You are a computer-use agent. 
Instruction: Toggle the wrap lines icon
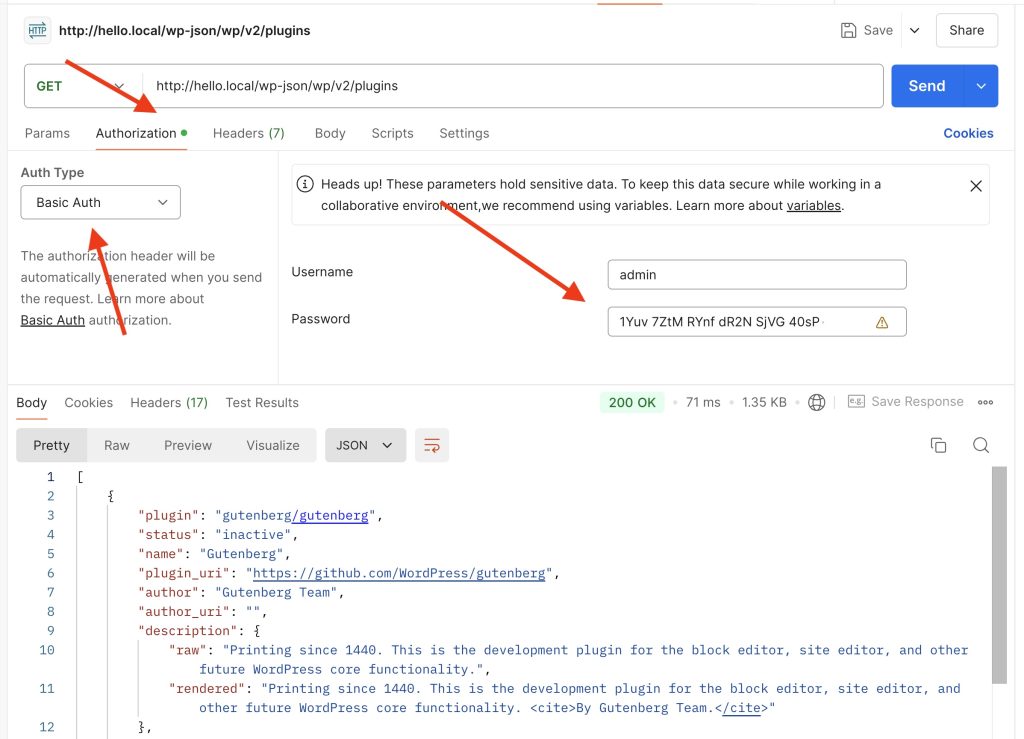click(x=432, y=445)
